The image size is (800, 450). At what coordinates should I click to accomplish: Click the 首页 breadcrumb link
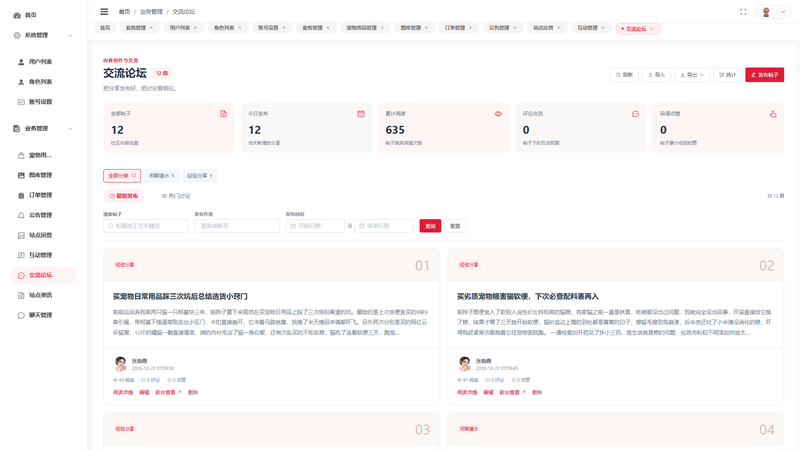(124, 12)
